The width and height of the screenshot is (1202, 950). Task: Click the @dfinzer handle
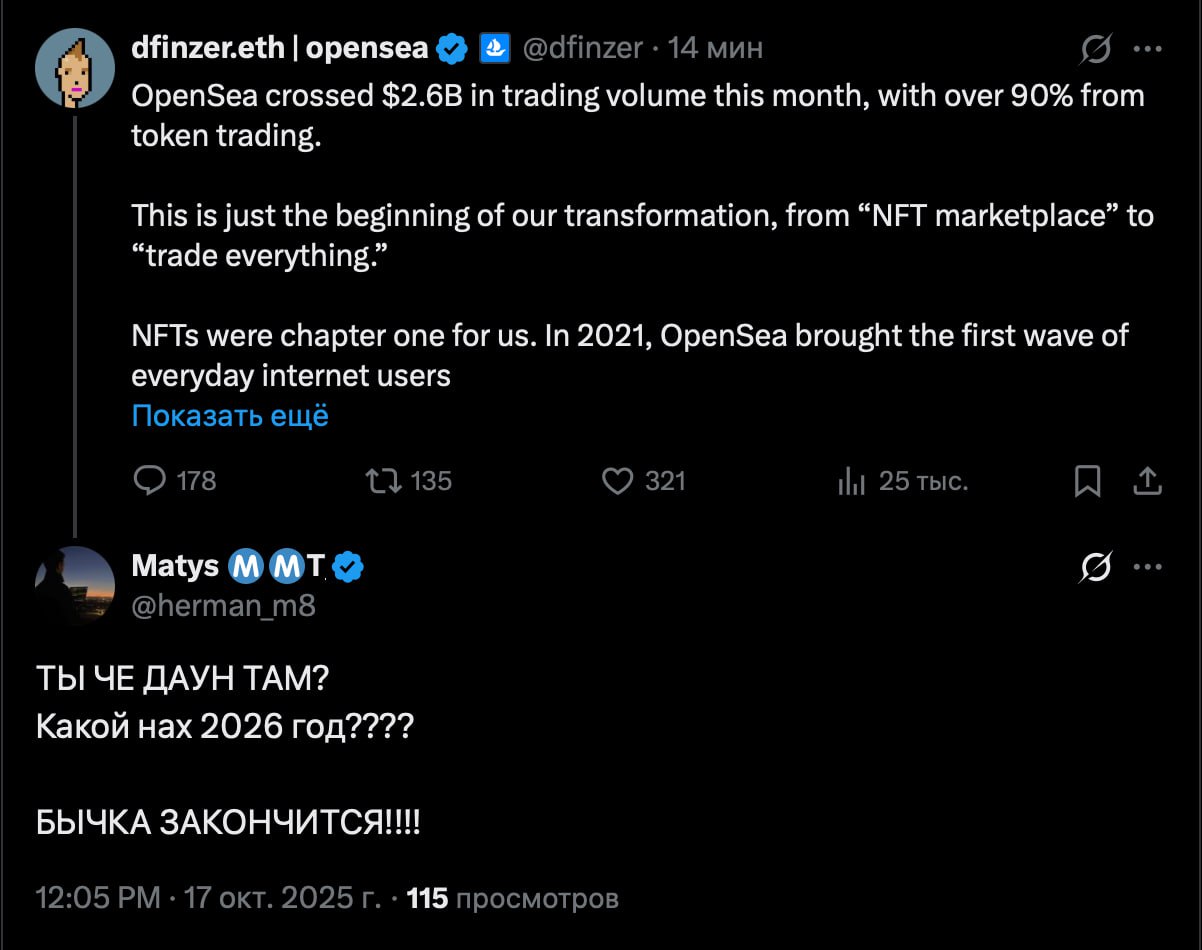583,47
